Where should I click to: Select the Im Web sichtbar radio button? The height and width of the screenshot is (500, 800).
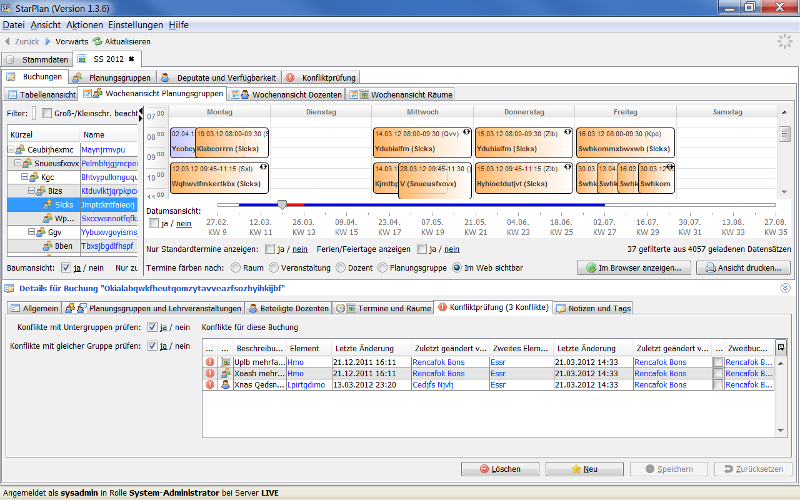pos(457,267)
